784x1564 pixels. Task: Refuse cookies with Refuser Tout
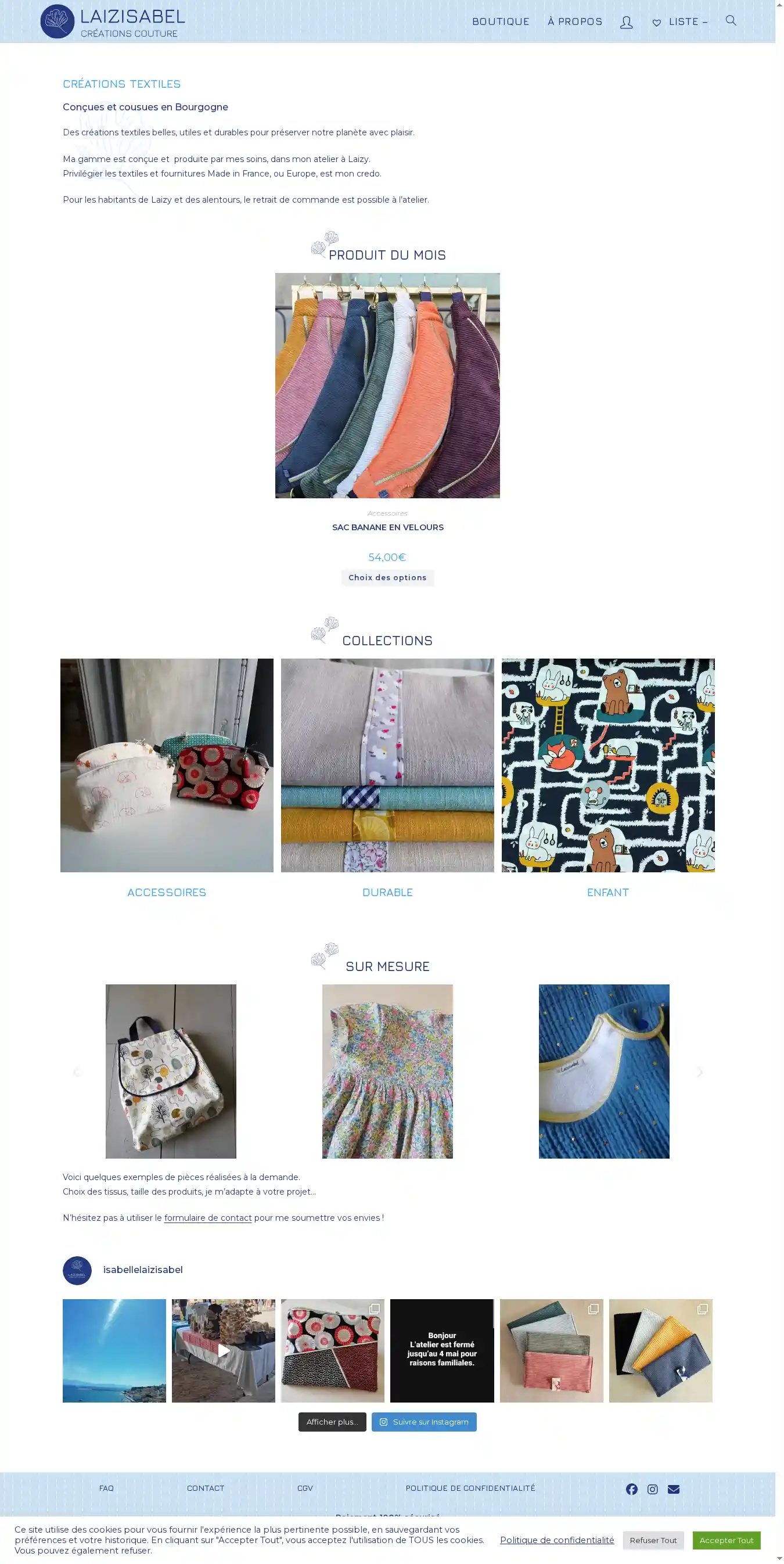coord(653,1540)
